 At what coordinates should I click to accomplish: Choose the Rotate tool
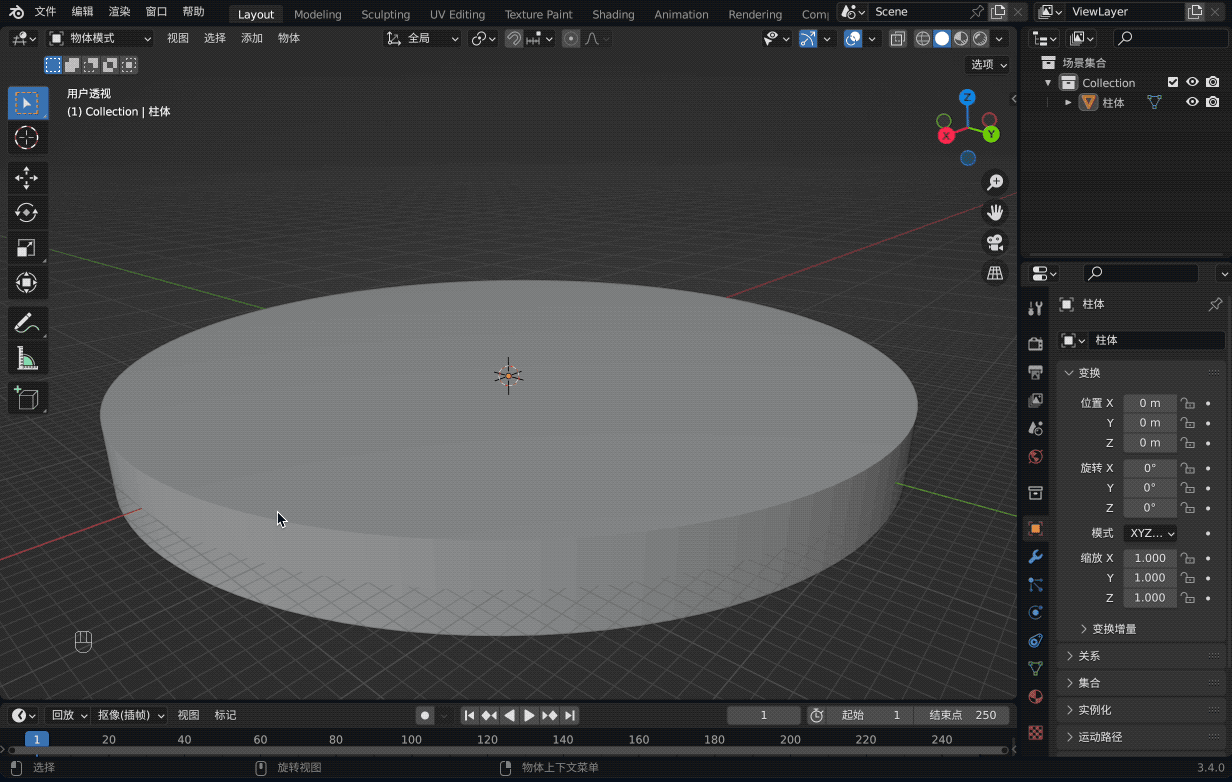pos(27,213)
